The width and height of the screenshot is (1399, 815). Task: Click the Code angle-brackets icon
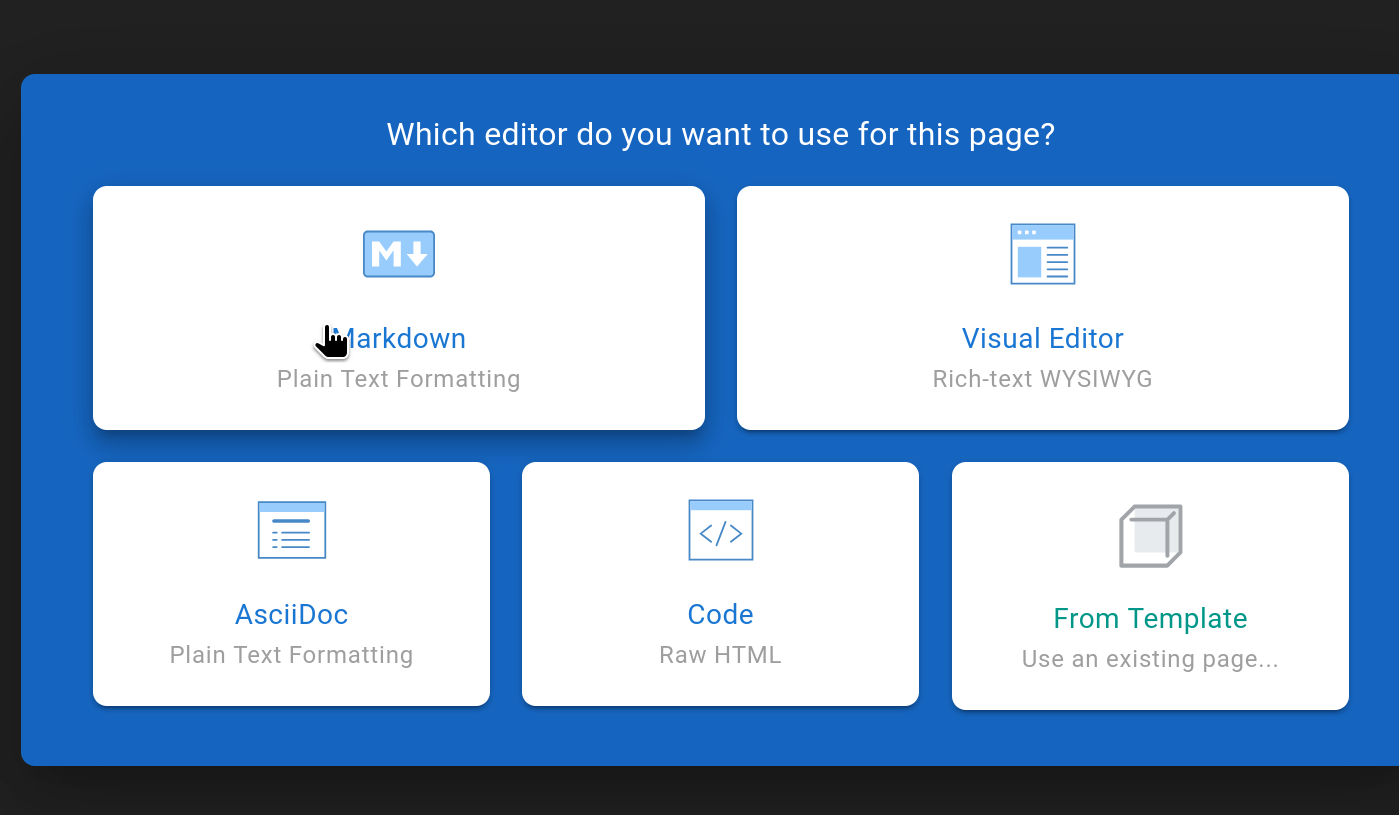click(721, 530)
